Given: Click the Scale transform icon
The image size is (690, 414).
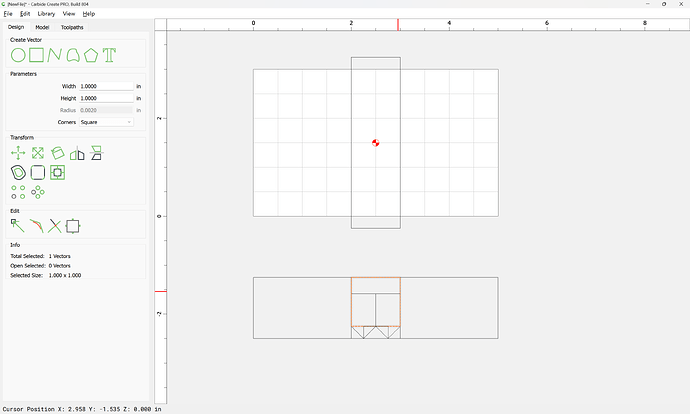Looking at the screenshot, I should (37, 153).
